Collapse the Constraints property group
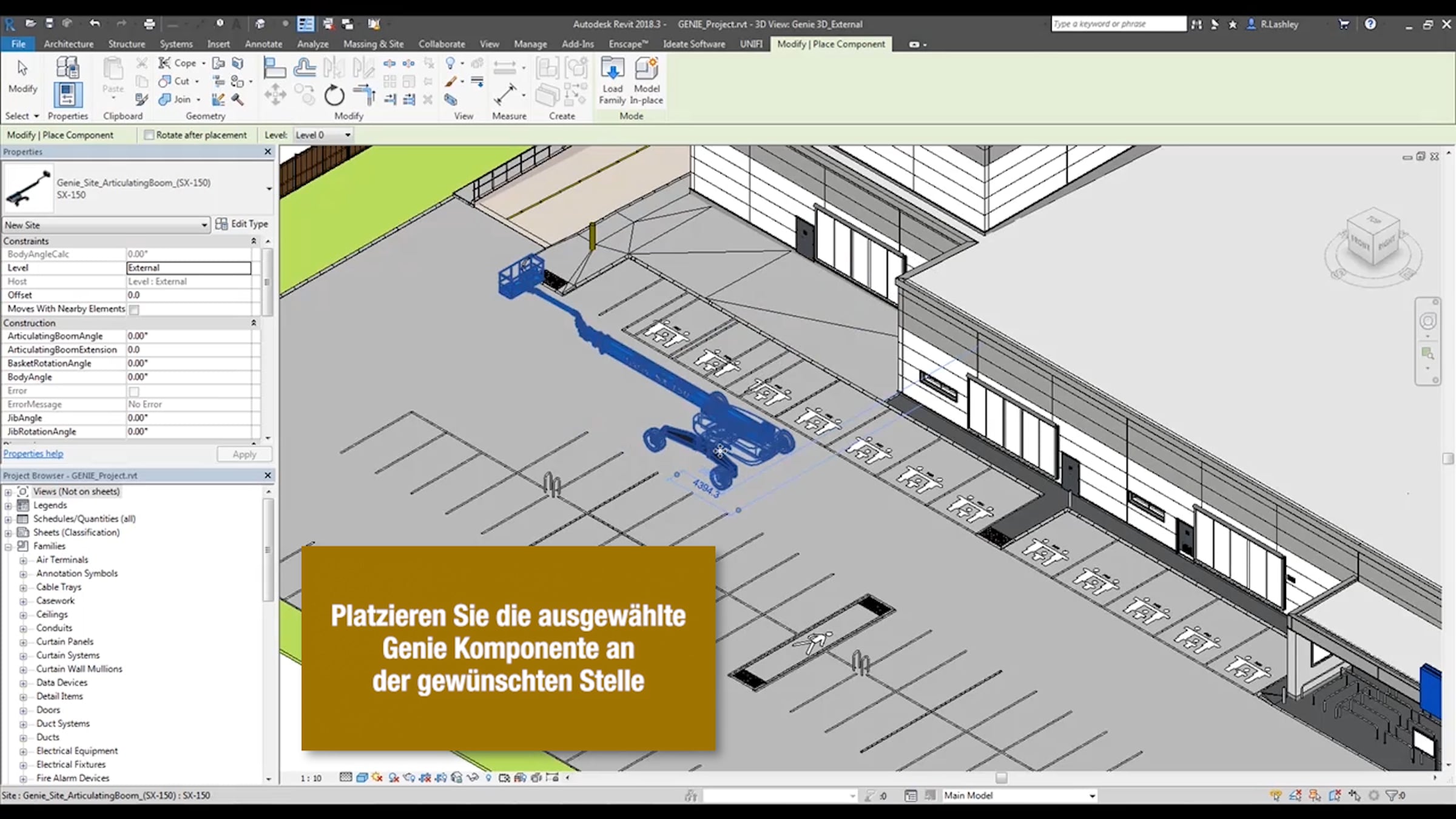 [254, 241]
